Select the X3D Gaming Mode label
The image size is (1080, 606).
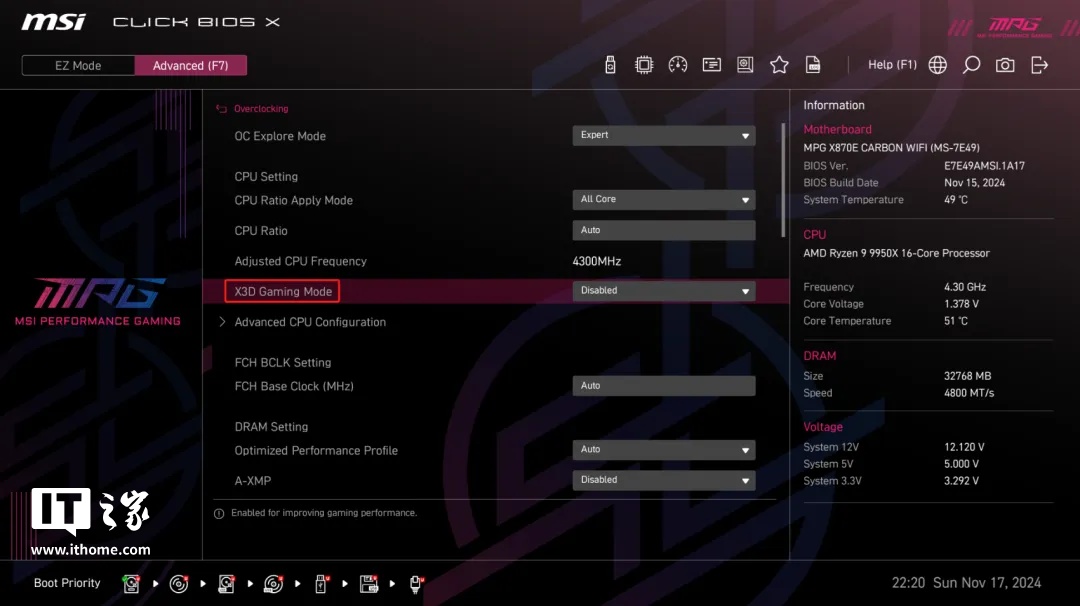282,291
